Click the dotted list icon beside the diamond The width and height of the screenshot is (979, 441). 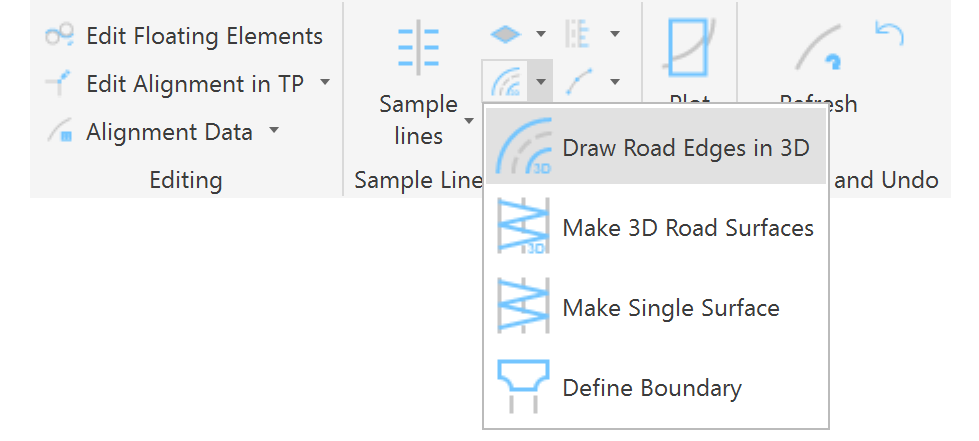click(579, 33)
